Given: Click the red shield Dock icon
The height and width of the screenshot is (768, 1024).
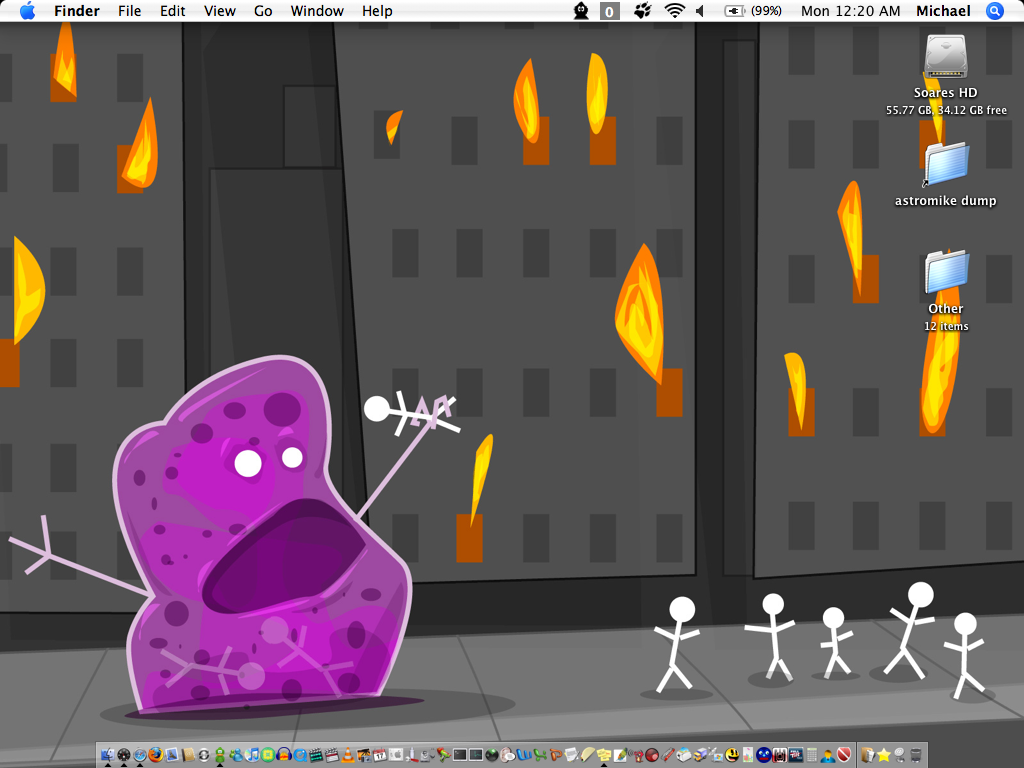Looking at the screenshot, I should 844,755.
